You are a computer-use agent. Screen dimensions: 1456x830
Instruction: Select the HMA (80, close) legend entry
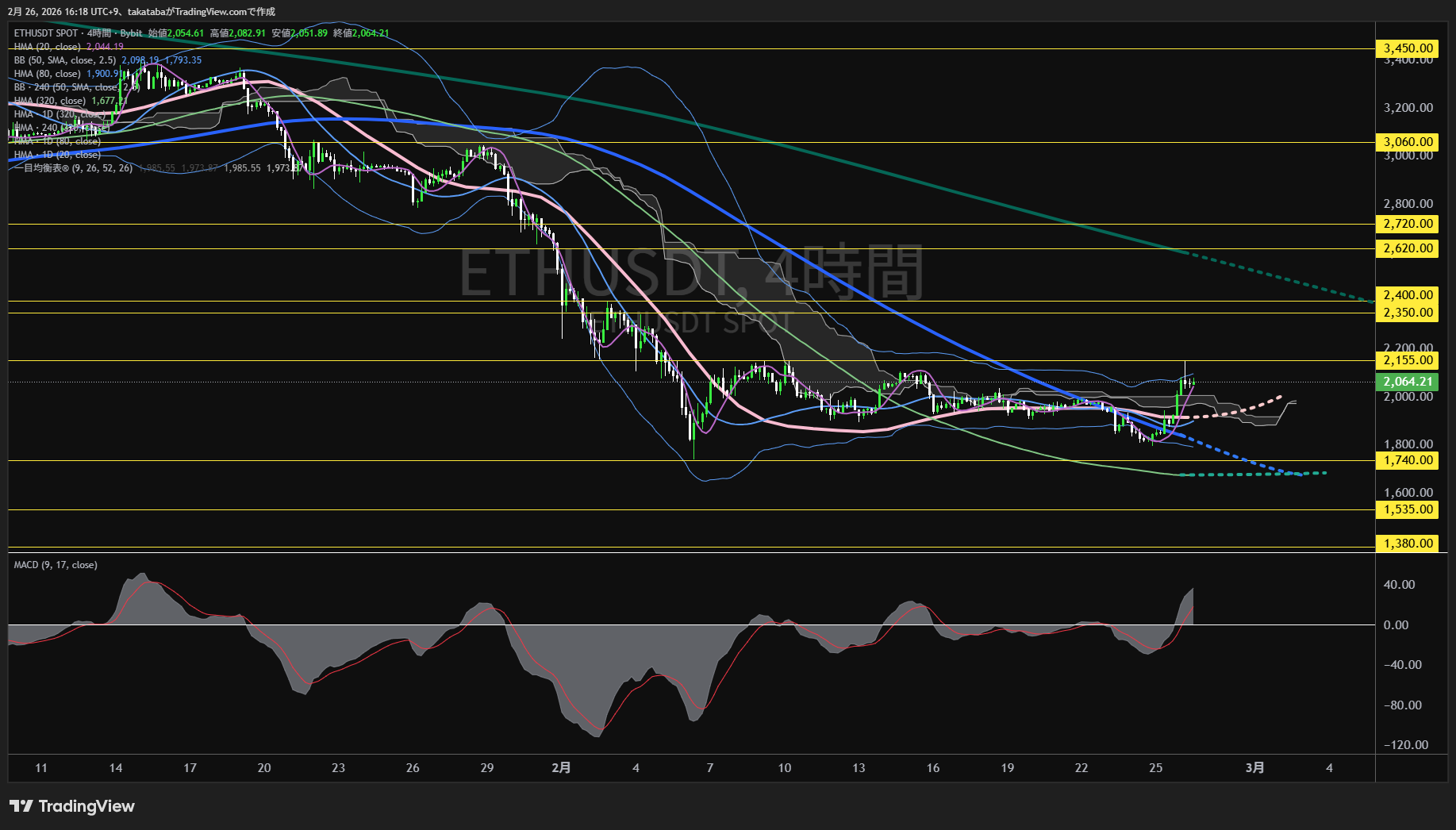(x=48, y=74)
